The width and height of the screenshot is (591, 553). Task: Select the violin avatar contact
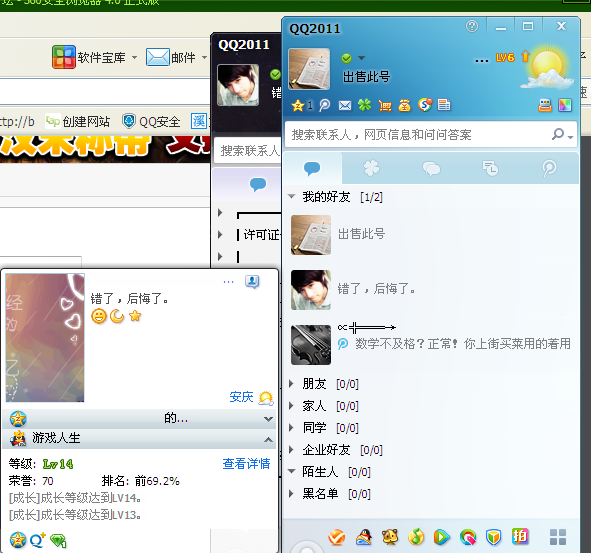pos(431,345)
